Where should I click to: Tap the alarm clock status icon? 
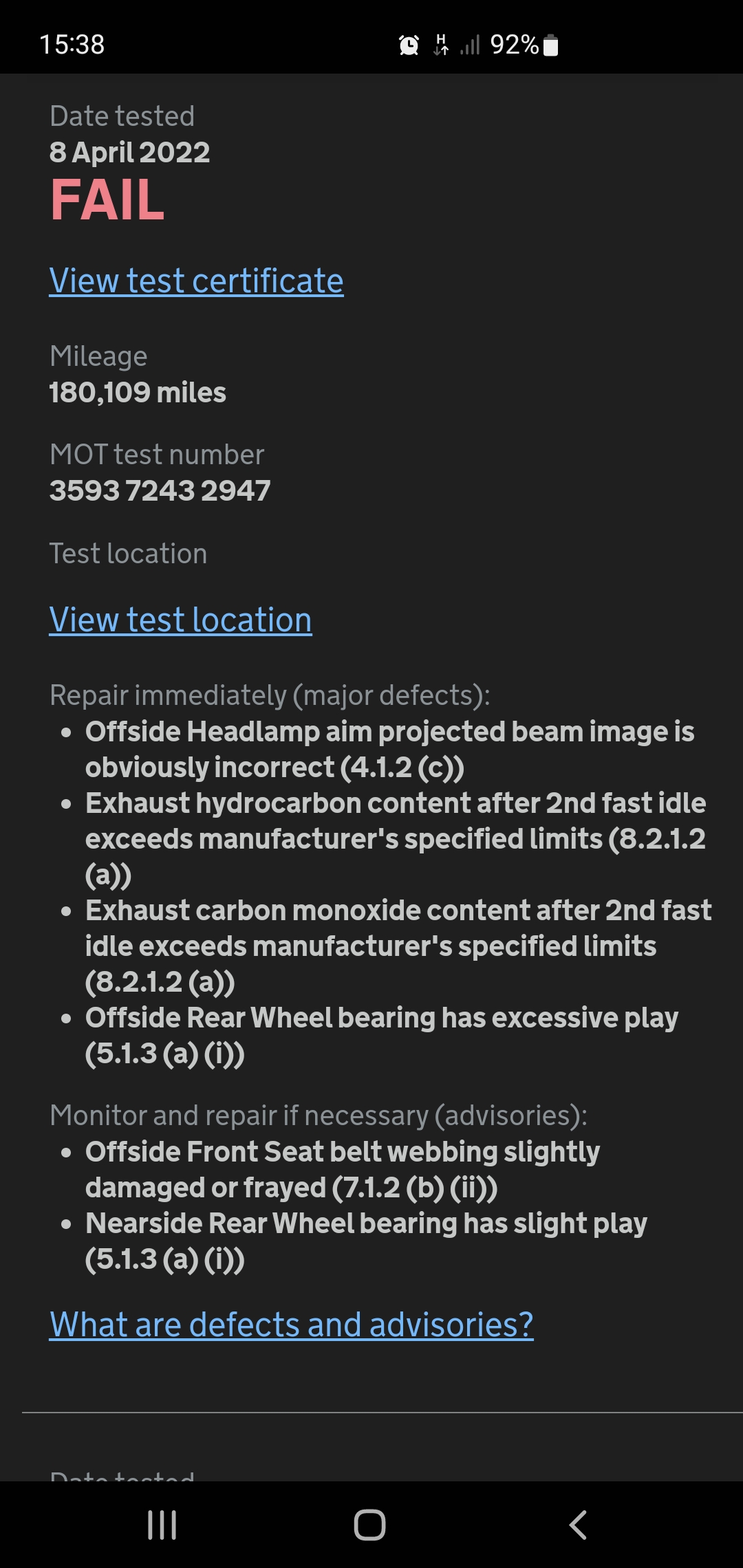(x=409, y=45)
